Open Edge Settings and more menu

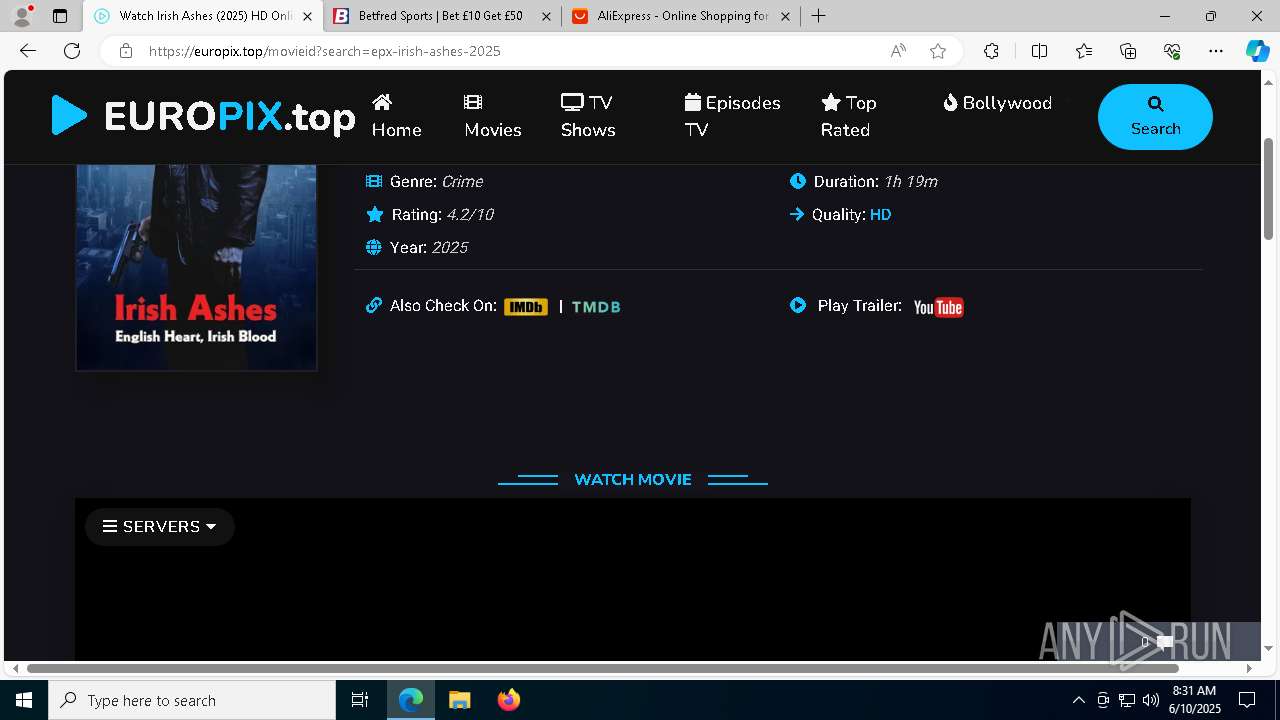click(1216, 51)
